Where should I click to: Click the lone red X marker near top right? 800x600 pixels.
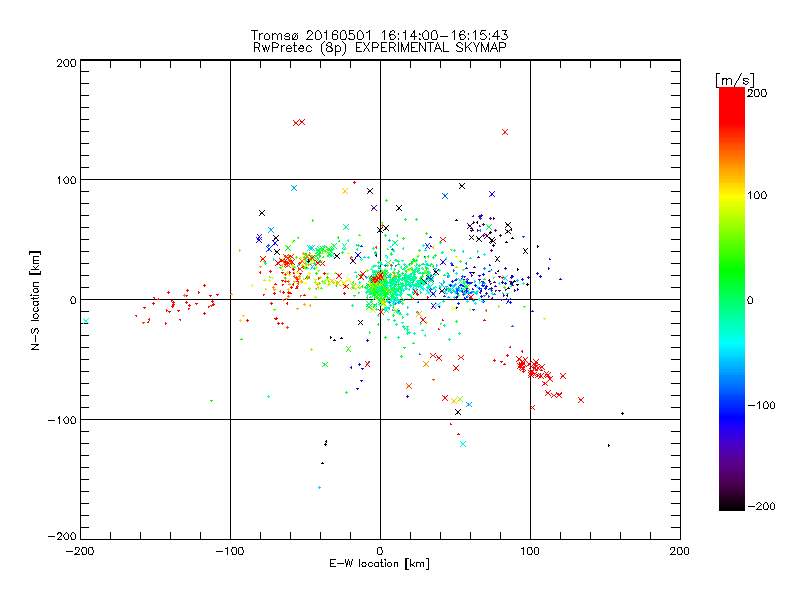(505, 132)
